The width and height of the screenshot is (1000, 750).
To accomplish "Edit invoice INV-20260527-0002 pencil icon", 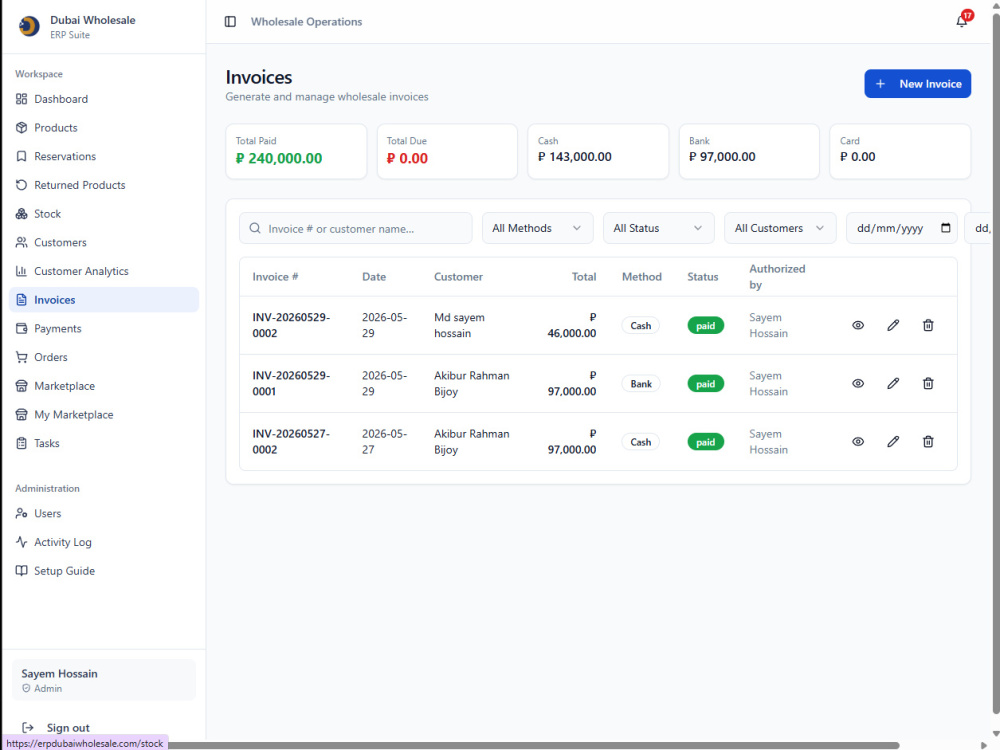I will (x=893, y=441).
